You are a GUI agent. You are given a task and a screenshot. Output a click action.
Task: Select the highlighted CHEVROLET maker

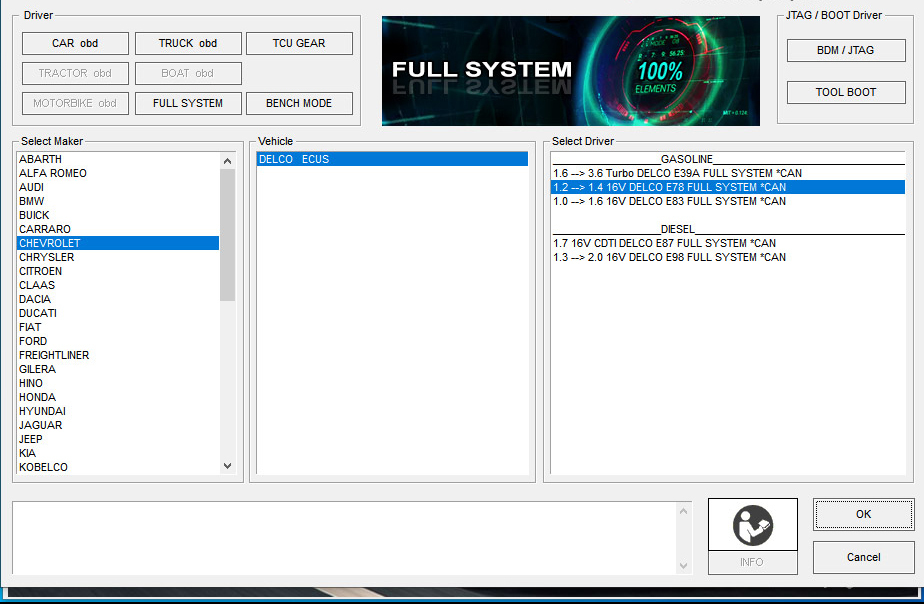(x=118, y=243)
